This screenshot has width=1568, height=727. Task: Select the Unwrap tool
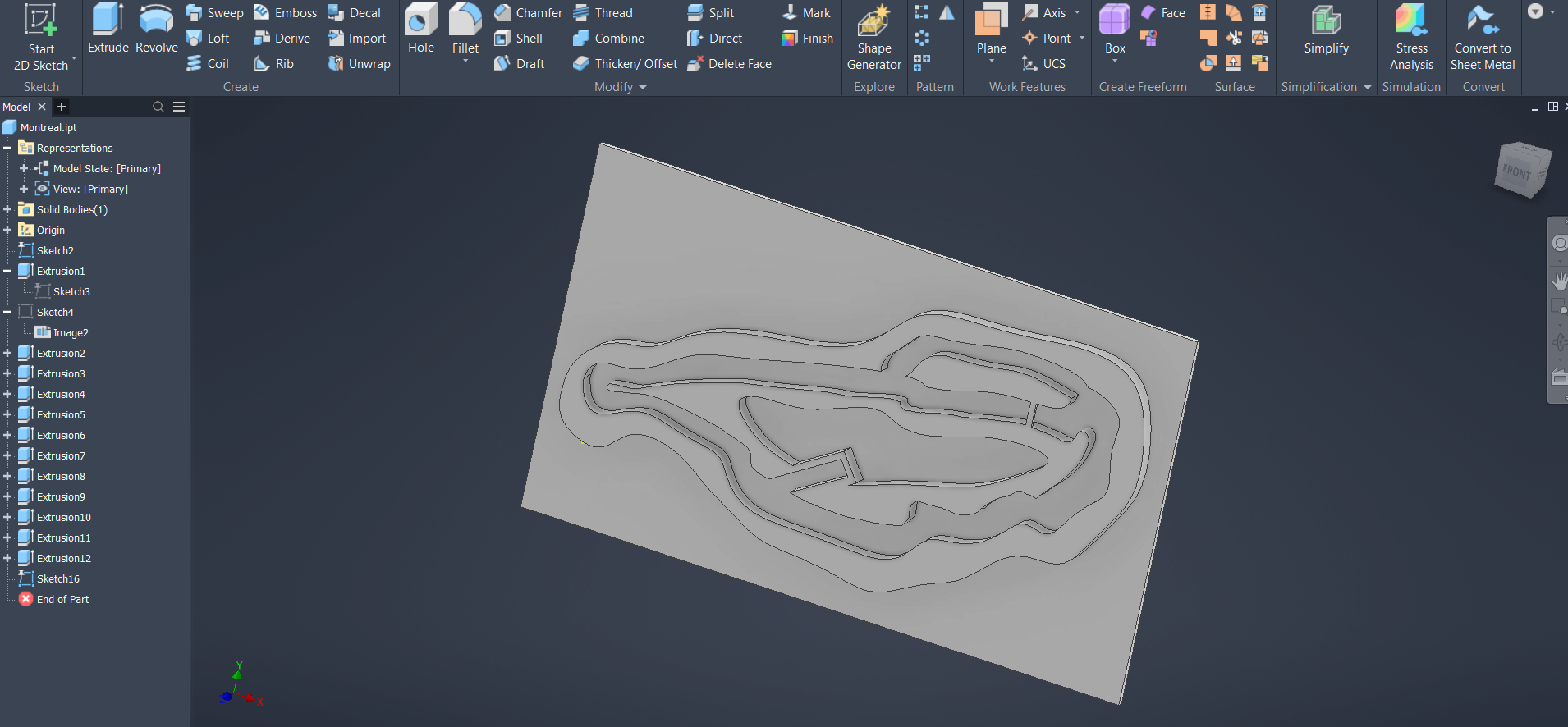(359, 64)
